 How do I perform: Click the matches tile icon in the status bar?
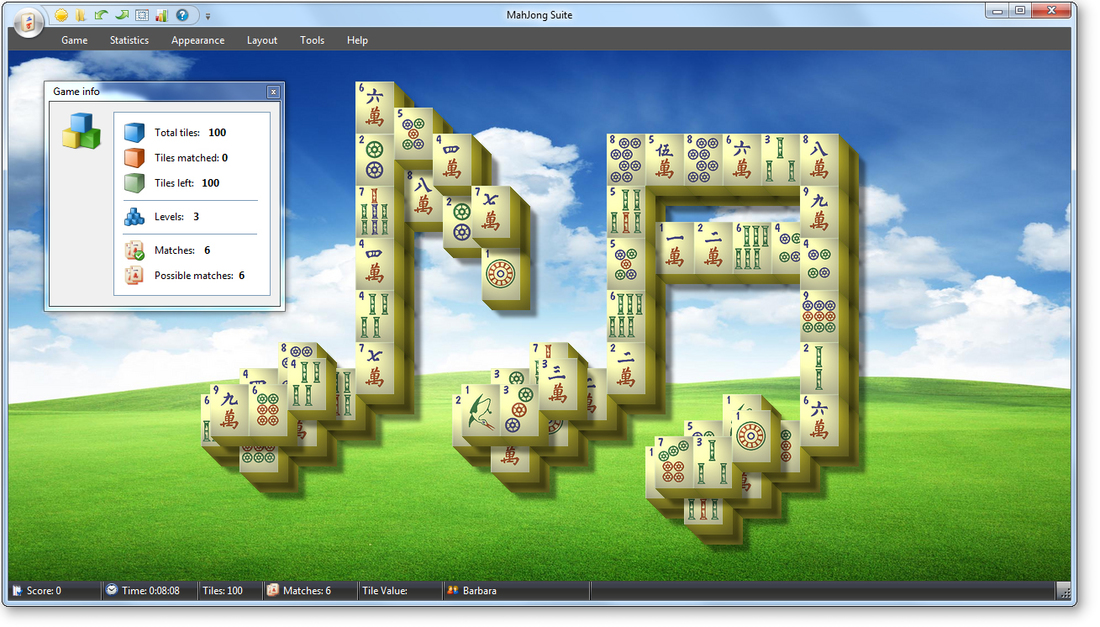273,590
